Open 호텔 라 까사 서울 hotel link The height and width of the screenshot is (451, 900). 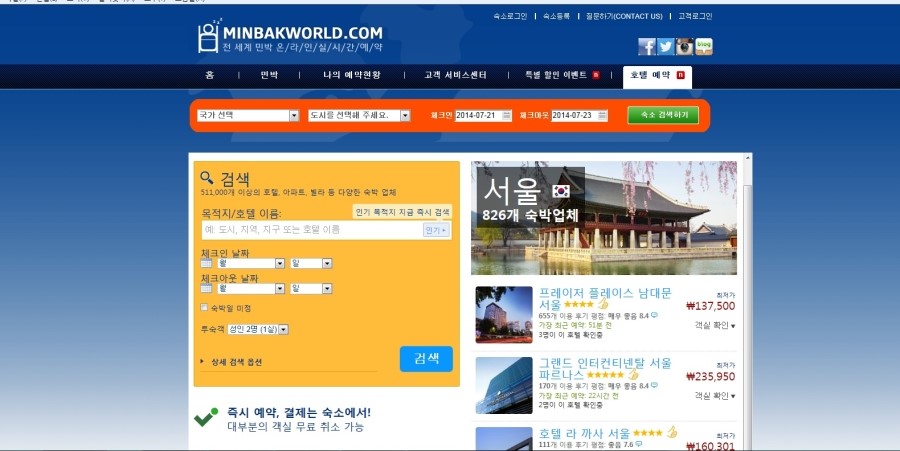[x=584, y=433]
